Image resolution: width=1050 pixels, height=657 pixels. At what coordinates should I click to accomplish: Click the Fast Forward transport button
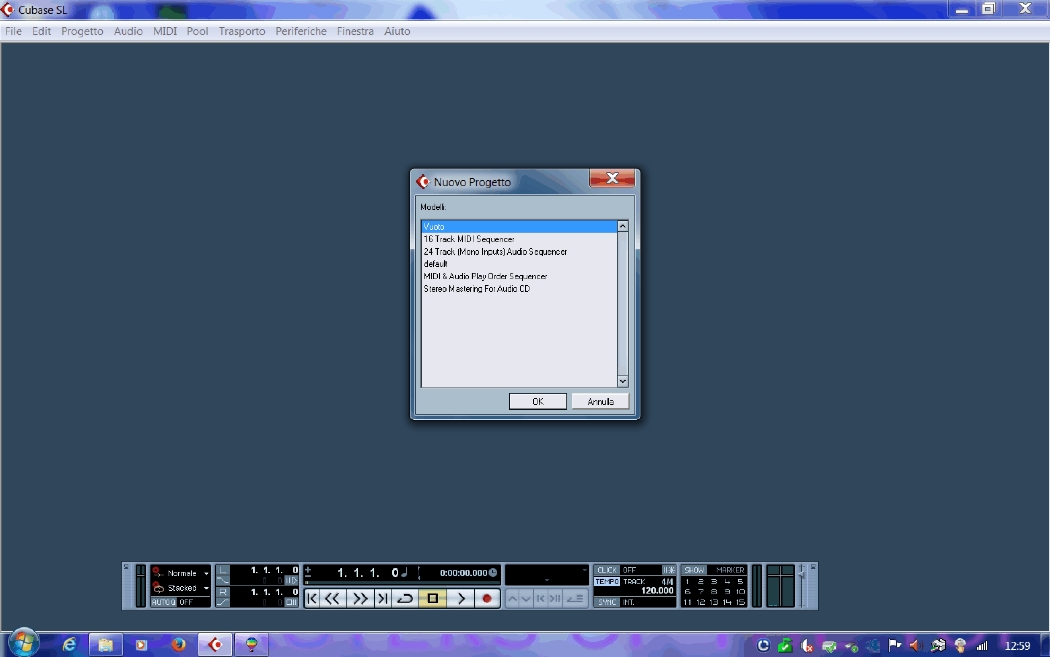pyautogui.click(x=360, y=598)
